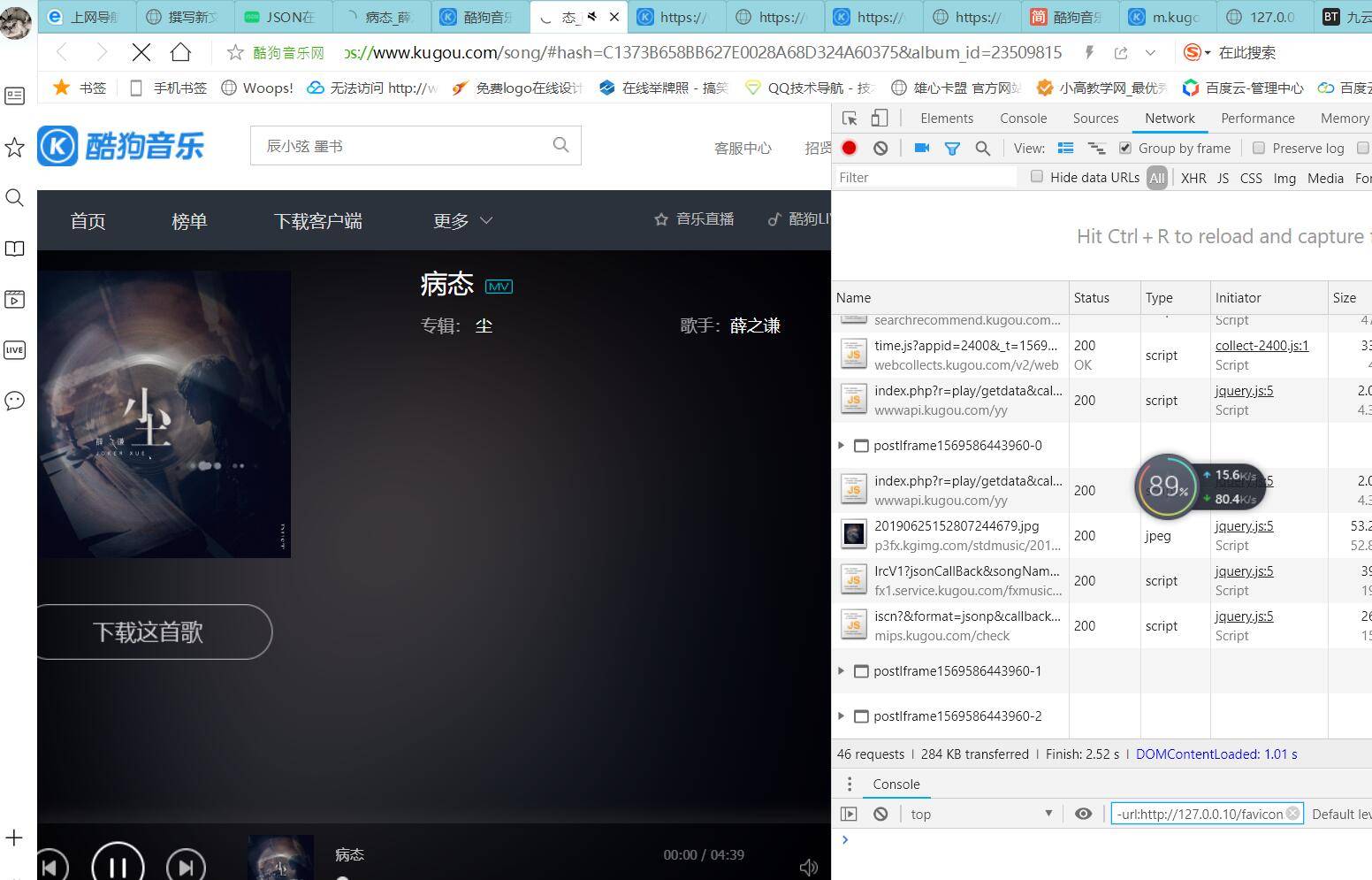
Task: Open the sidebar LIVE icon
Action: point(14,350)
